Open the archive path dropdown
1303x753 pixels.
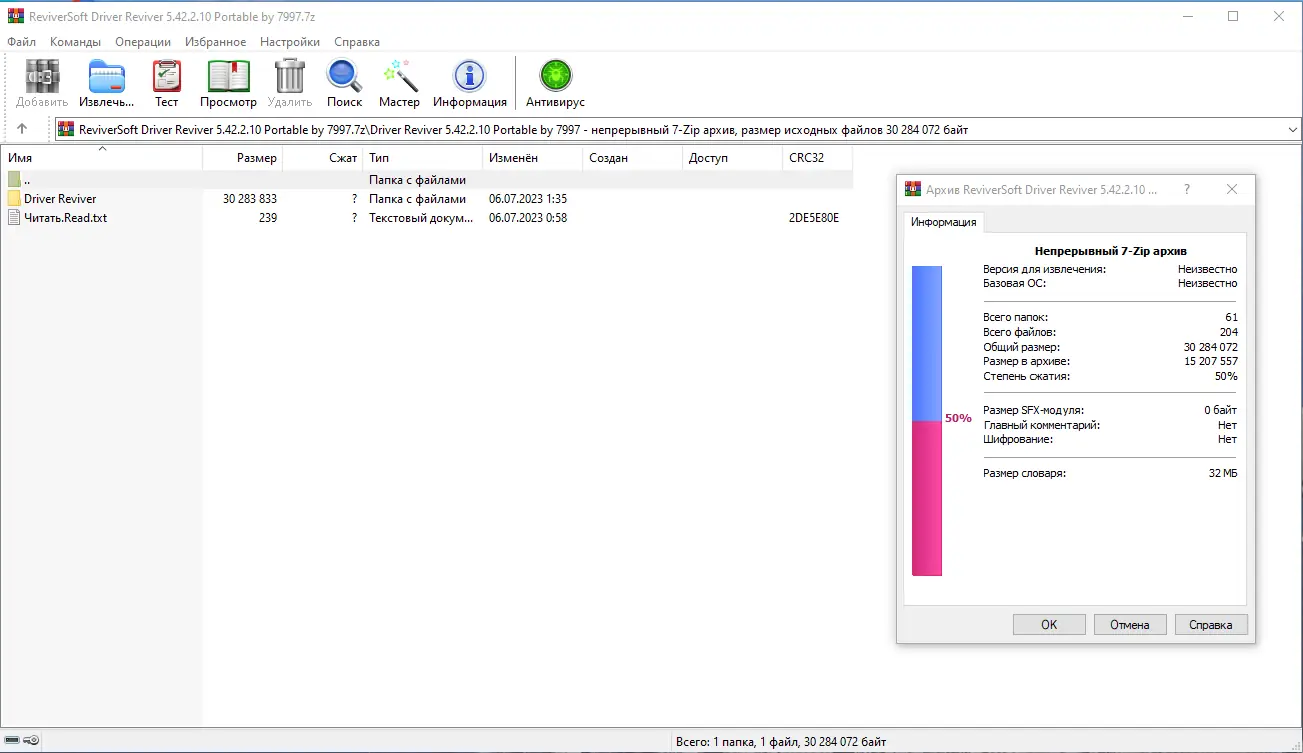point(1292,128)
